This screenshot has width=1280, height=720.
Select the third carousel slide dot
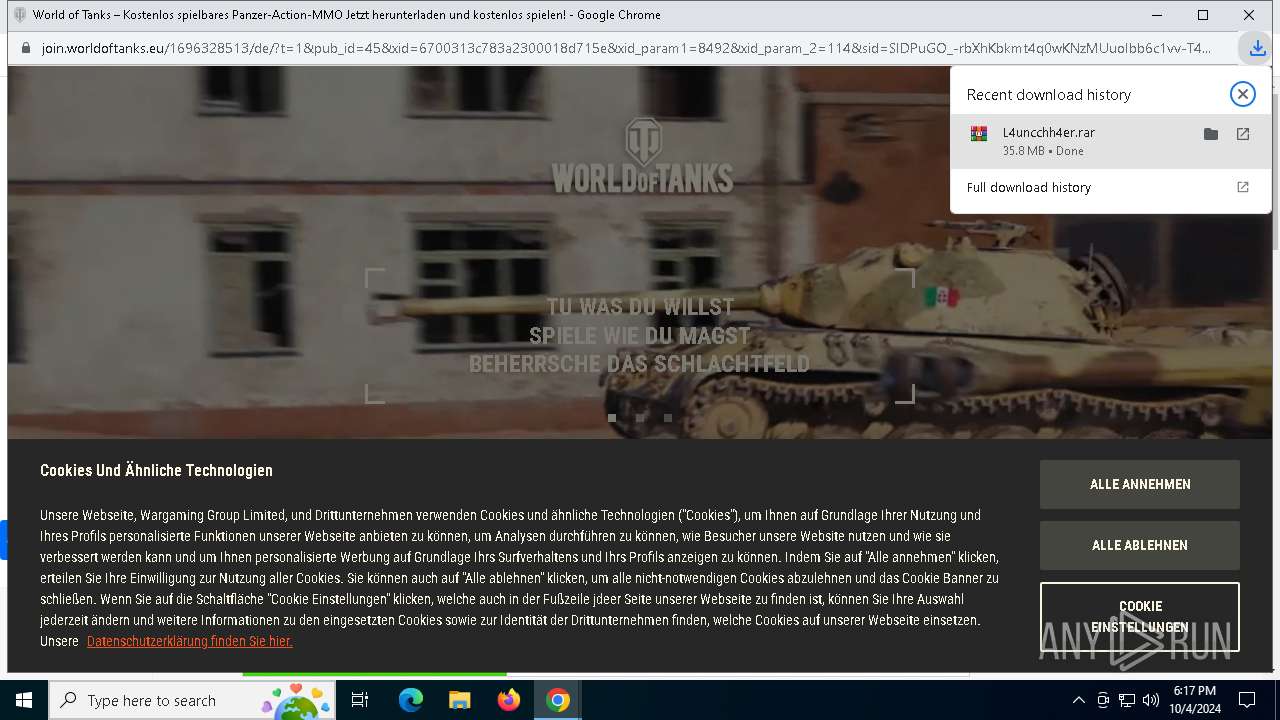[x=668, y=418]
